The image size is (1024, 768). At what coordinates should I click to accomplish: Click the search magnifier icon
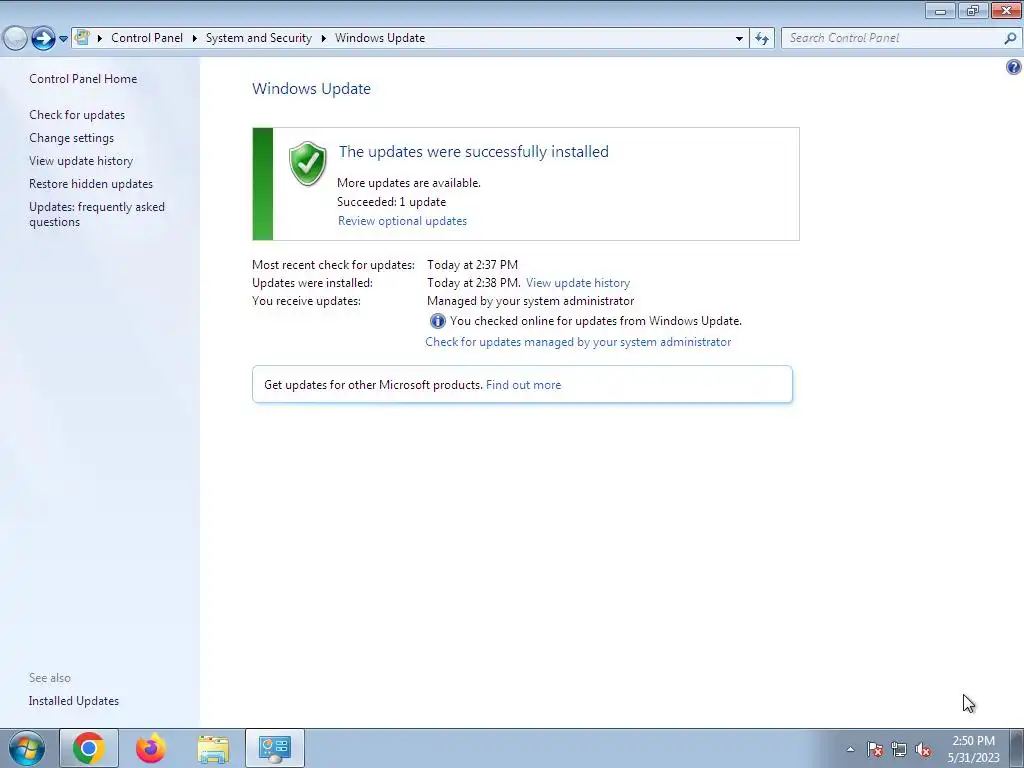tap(1010, 39)
